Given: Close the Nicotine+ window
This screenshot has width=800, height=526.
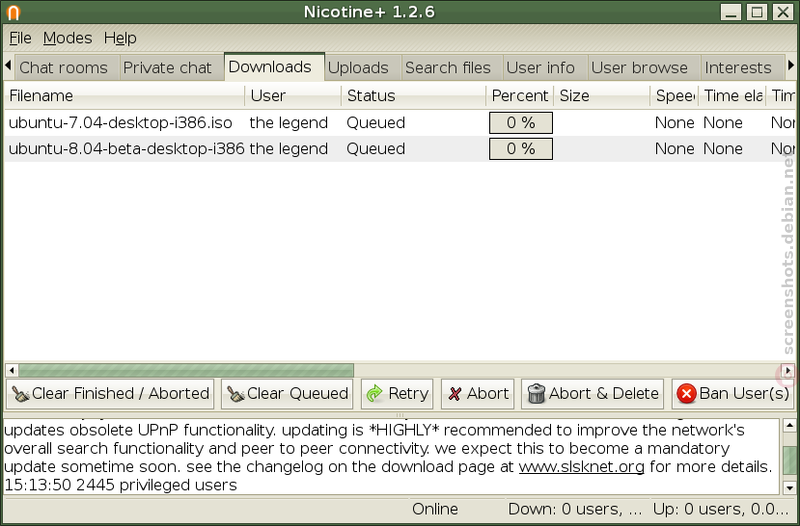Looking at the screenshot, I should (783, 12).
